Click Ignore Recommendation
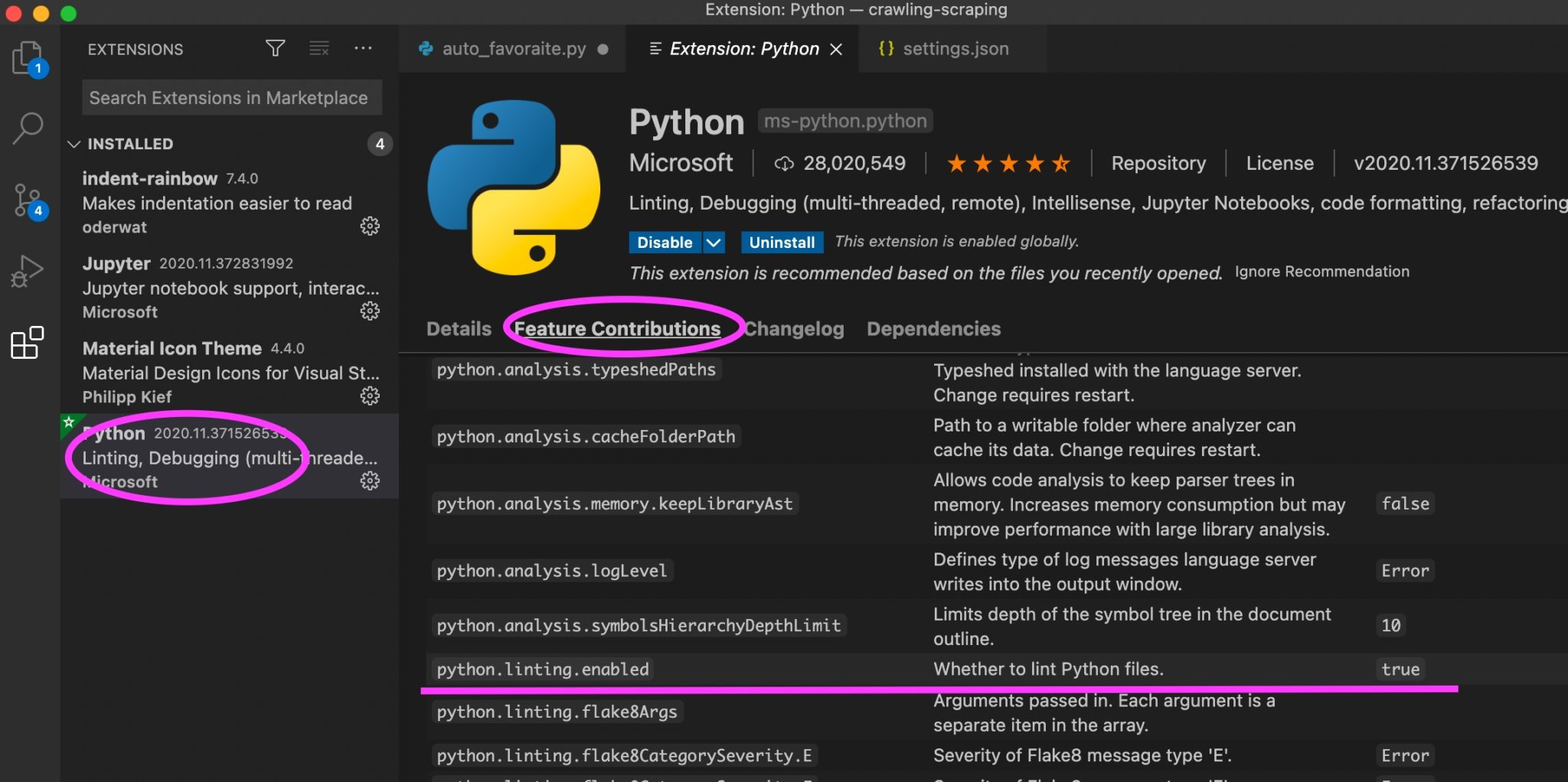Screen dimensions: 1568x782 point(1321,271)
